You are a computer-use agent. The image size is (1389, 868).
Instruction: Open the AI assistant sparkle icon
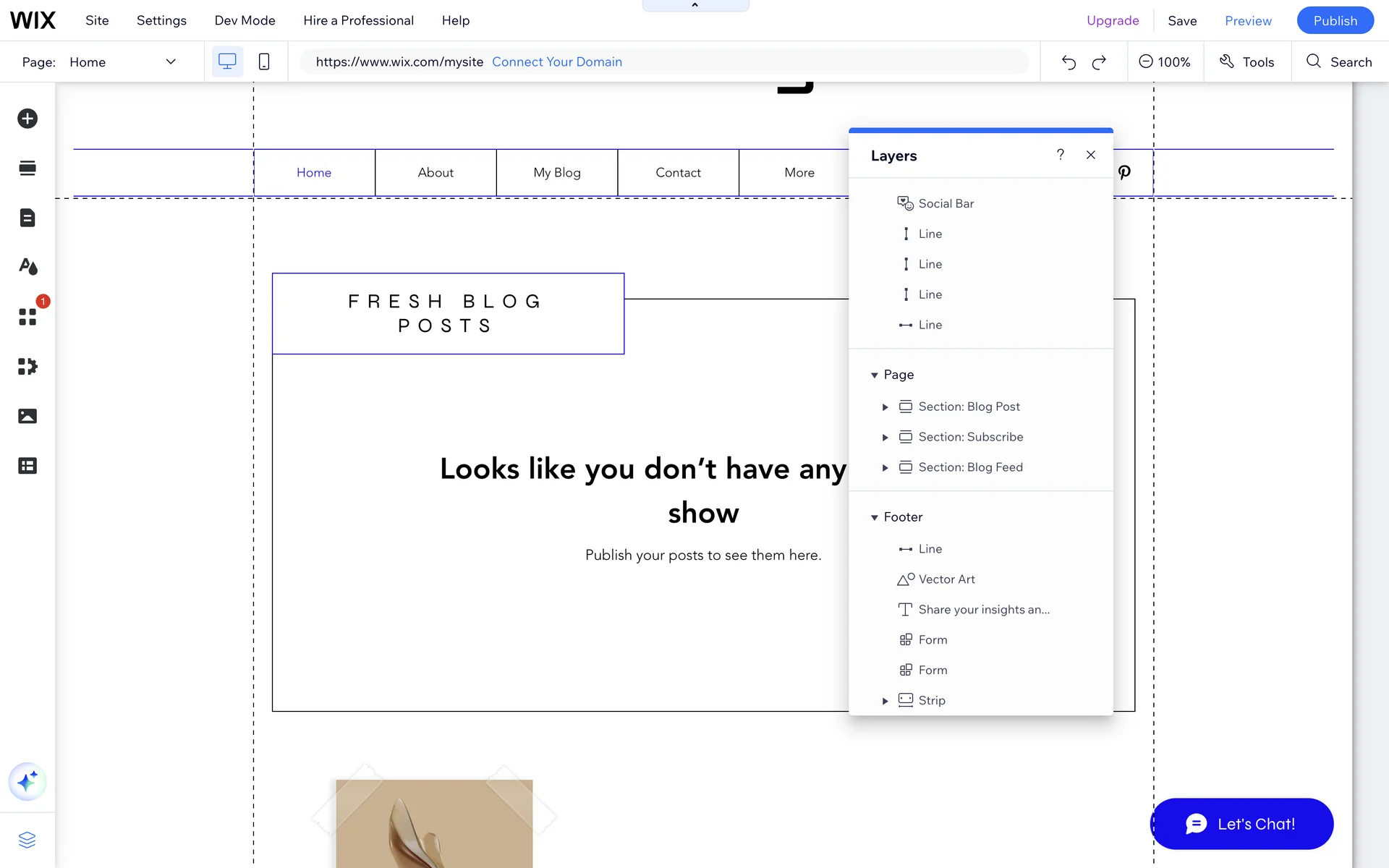click(27, 781)
